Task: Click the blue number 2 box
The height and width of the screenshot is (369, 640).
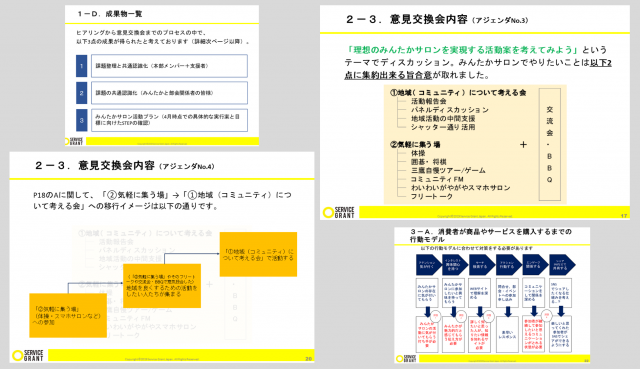Action: 81,93
